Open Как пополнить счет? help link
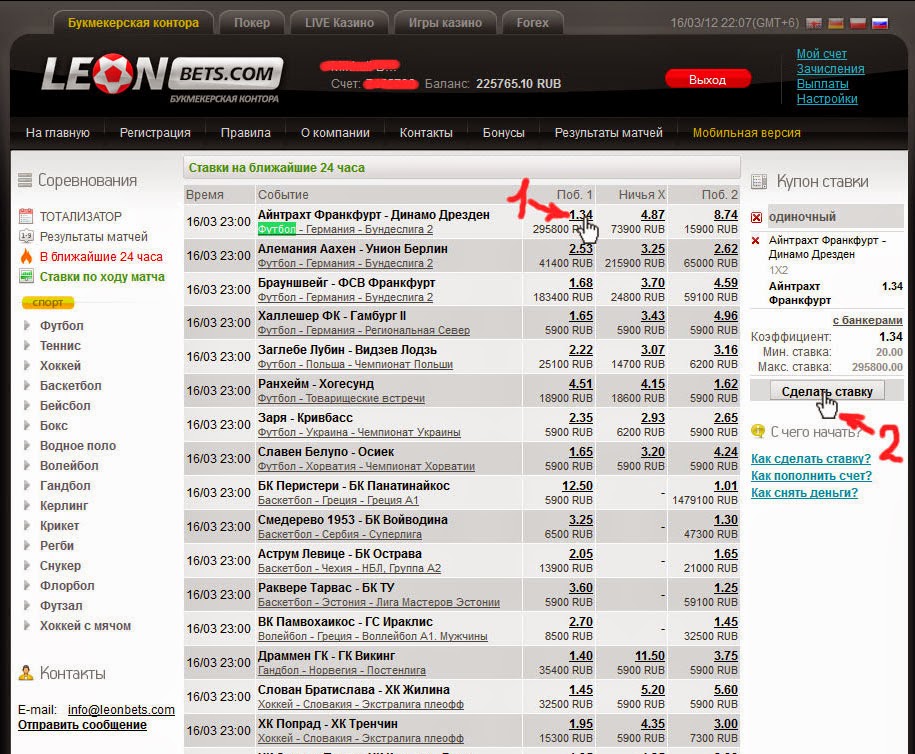Viewport: 915px width, 754px height. click(x=811, y=476)
